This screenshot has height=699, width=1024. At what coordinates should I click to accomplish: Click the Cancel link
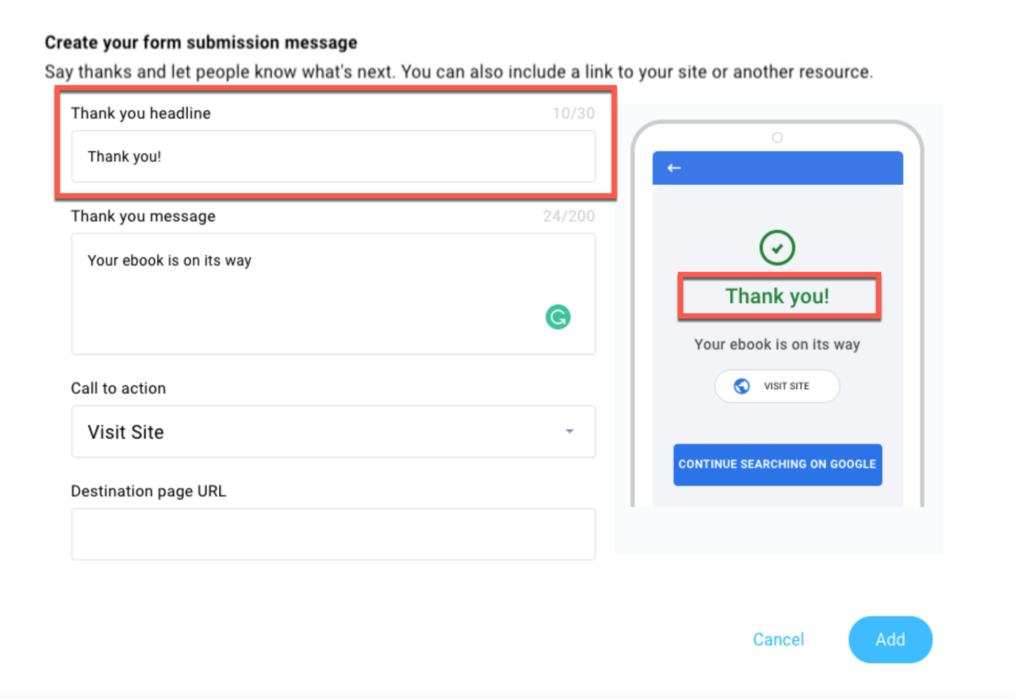[x=778, y=640]
